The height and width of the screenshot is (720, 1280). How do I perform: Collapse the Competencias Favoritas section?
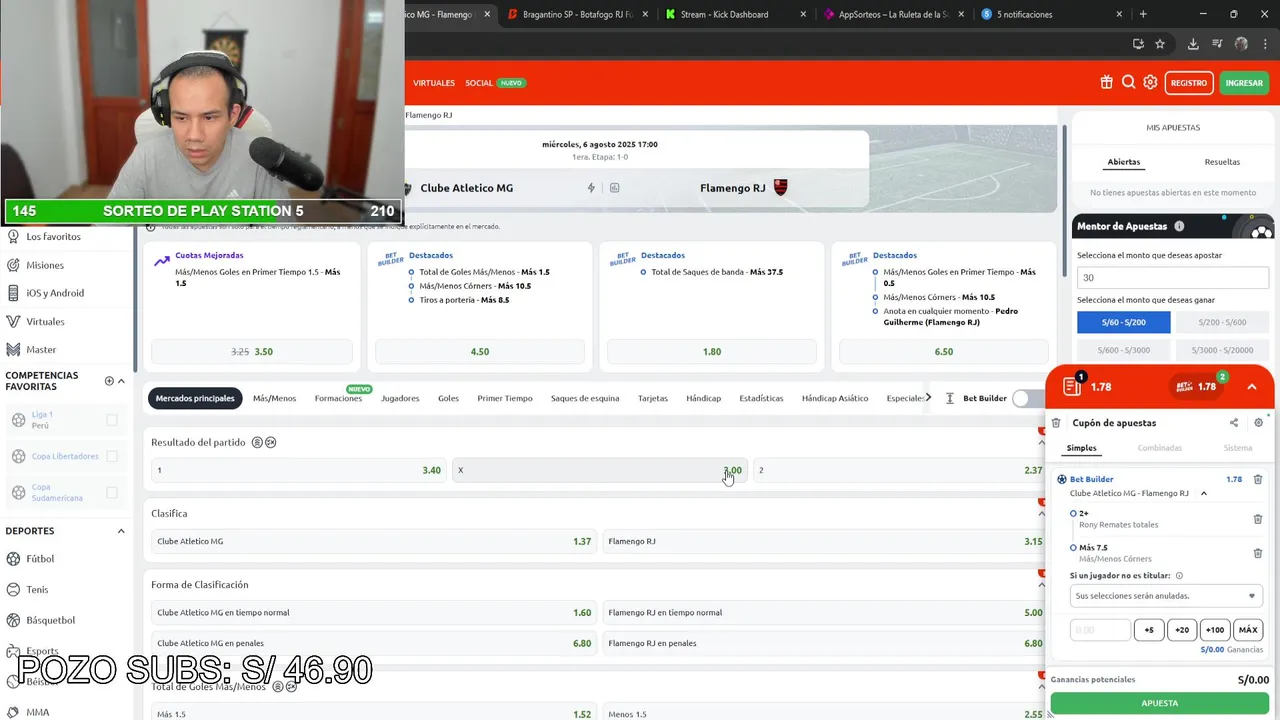(121, 381)
